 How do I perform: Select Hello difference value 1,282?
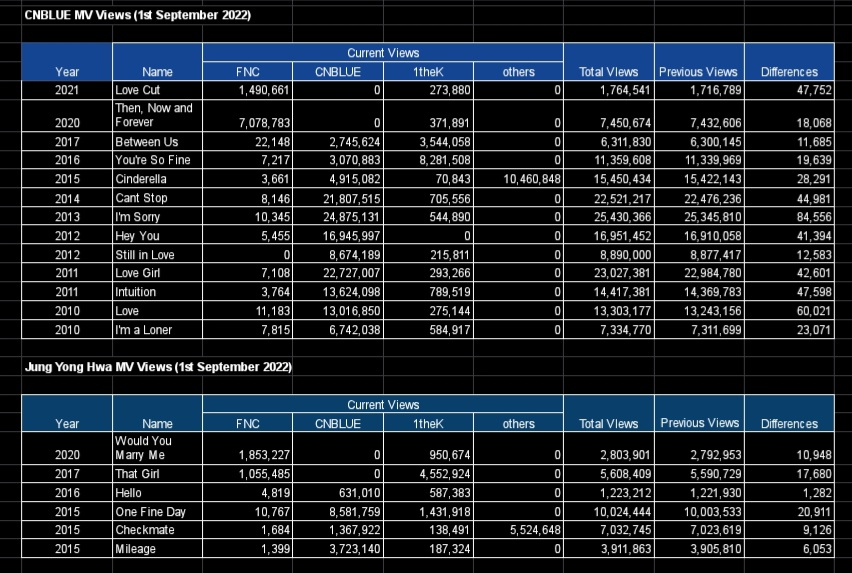point(790,493)
